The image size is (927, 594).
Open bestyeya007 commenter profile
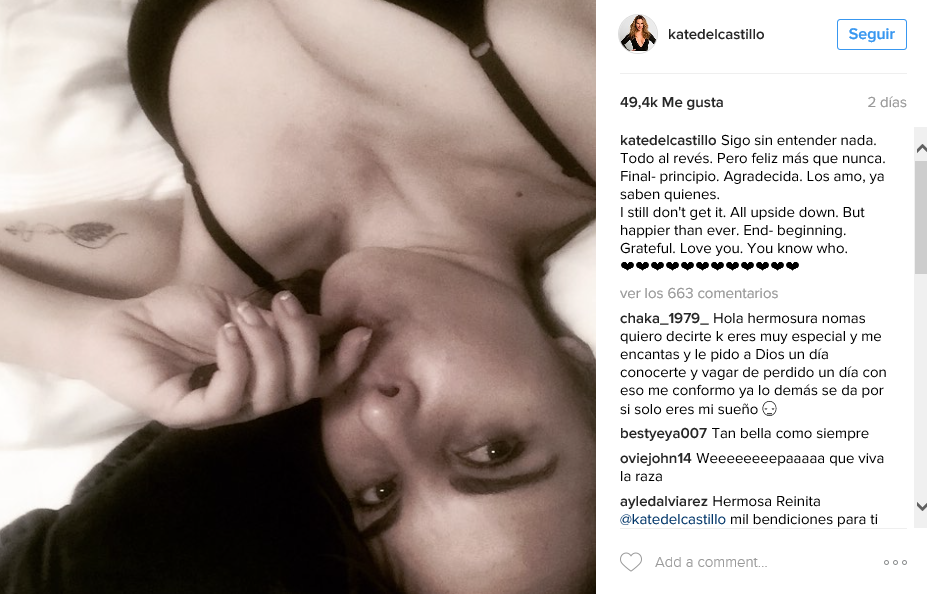coord(663,433)
